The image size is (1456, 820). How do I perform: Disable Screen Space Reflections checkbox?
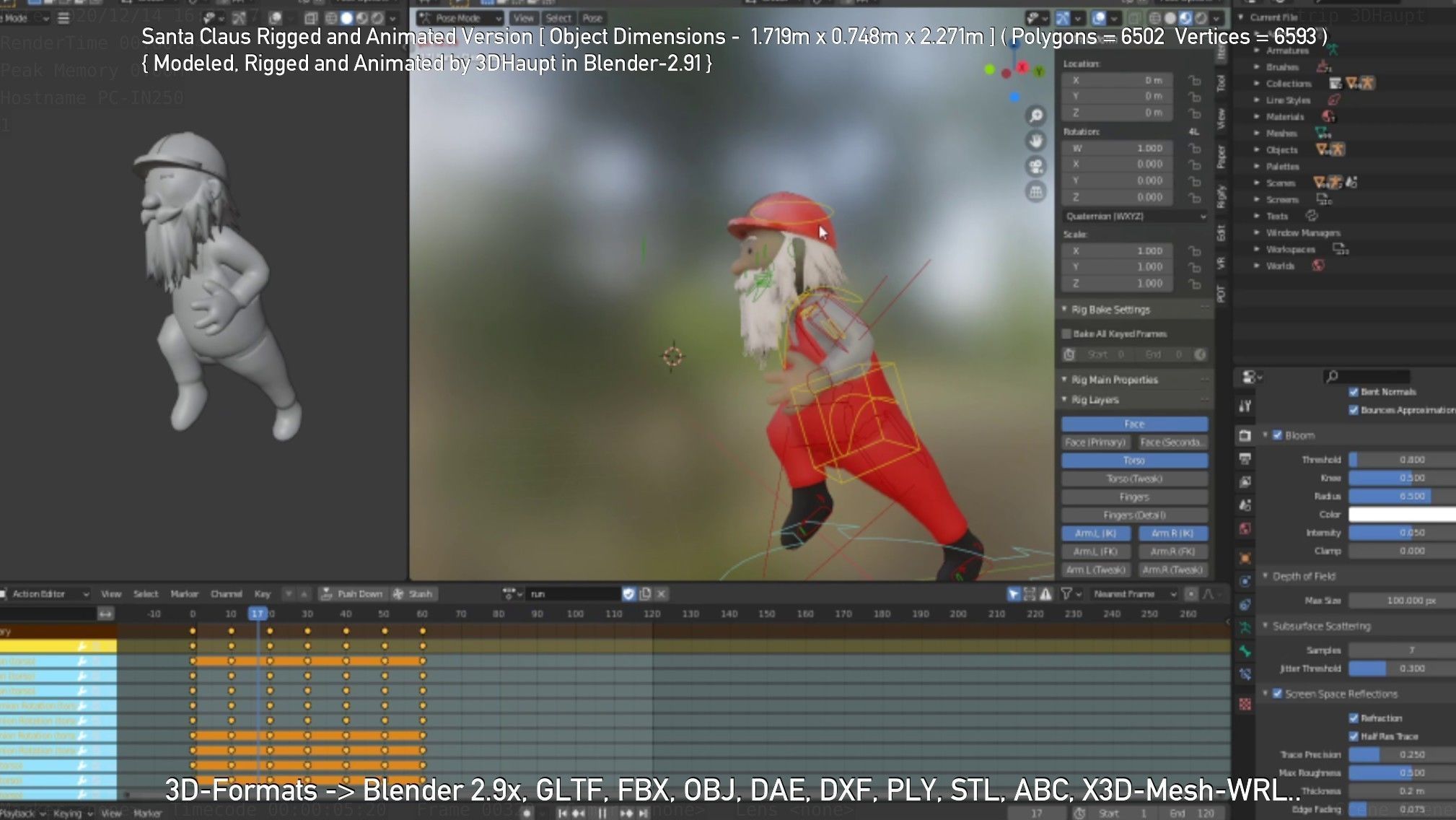click(x=1277, y=694)
